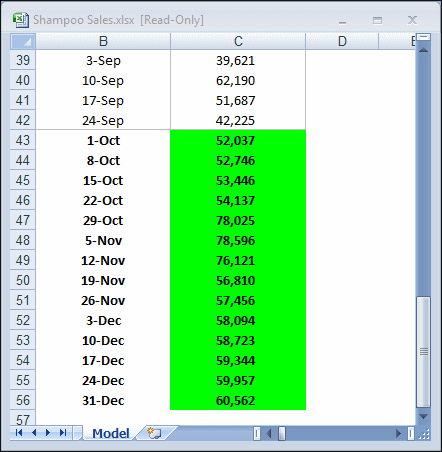
Task: Select green cell showing 60,562
Action: [238, 400]
